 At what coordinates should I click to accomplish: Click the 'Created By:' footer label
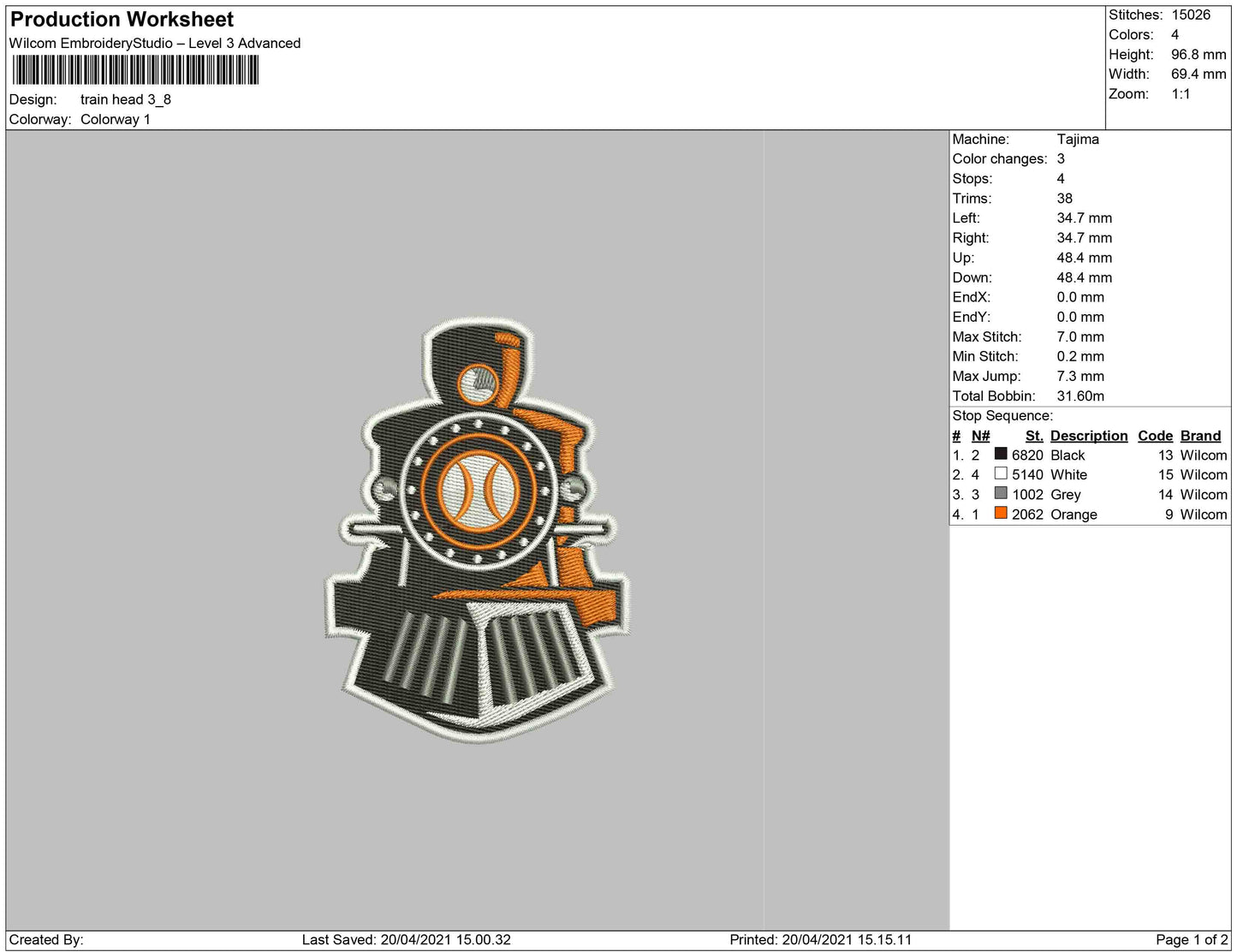46,939
